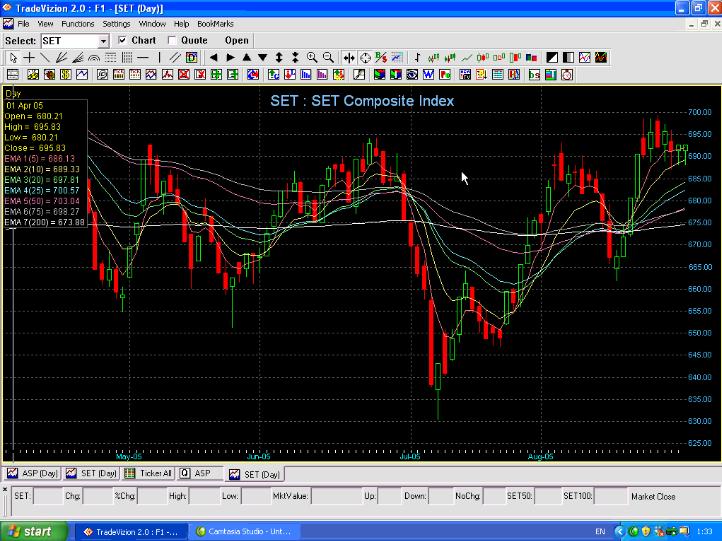This screenshot has width=722, height=541.
Task: Uncheck the Chart checkbox
Action: (122, 41)
